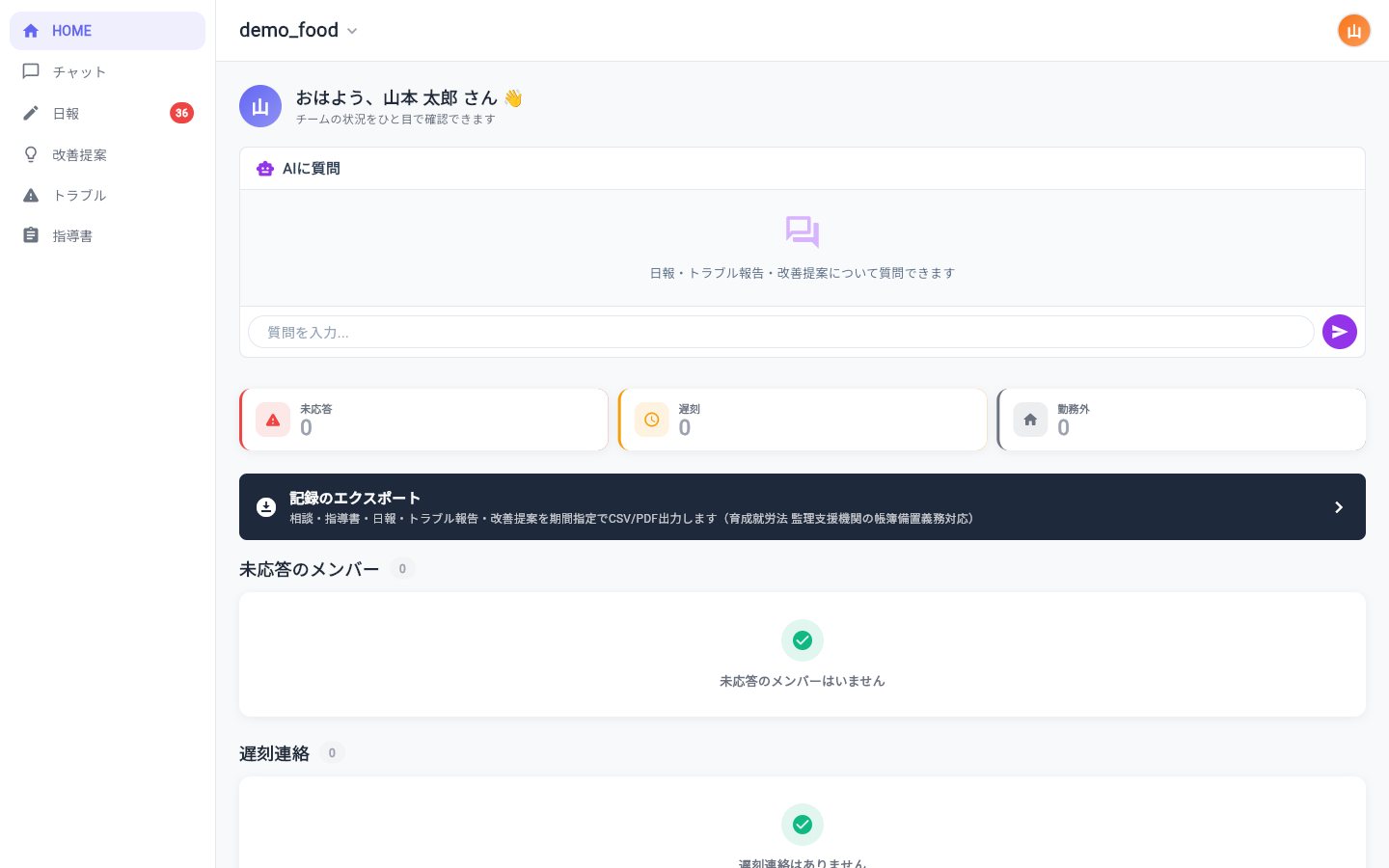Screen dimensions: 1389x868
Task: Click the 未応答のメンバー heading
Action: click(x=309, y=569)
